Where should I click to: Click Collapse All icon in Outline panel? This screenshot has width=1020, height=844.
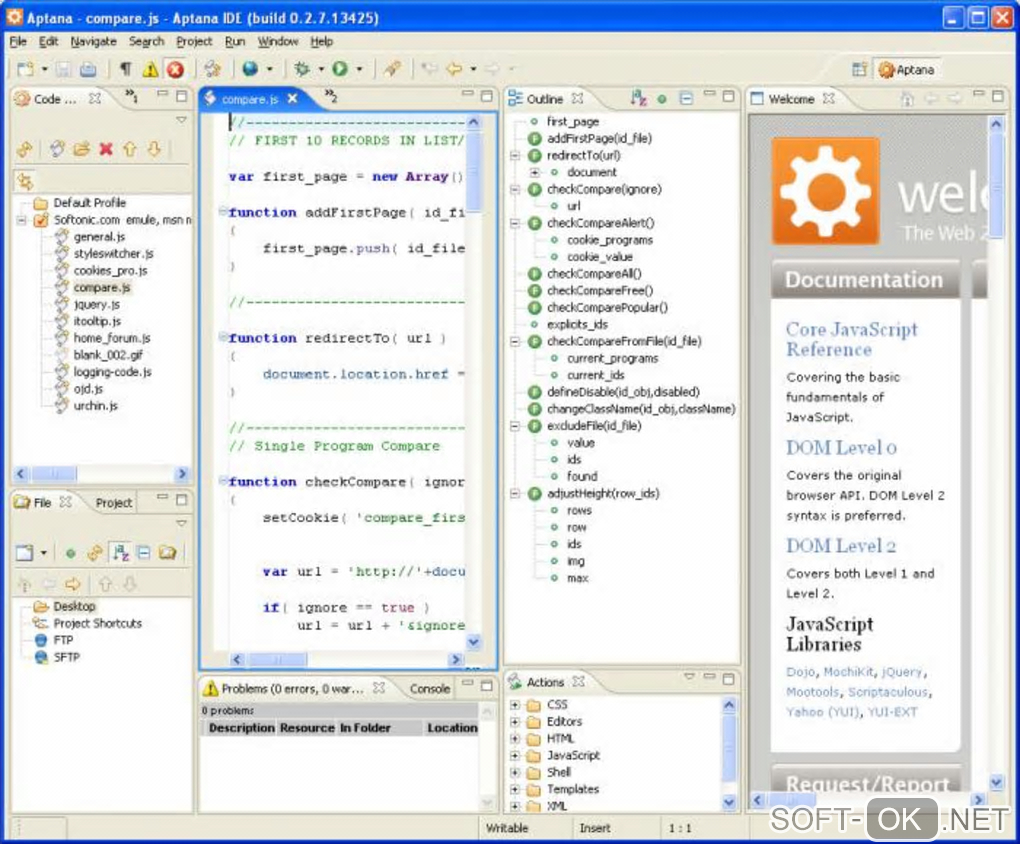(686, 99)
